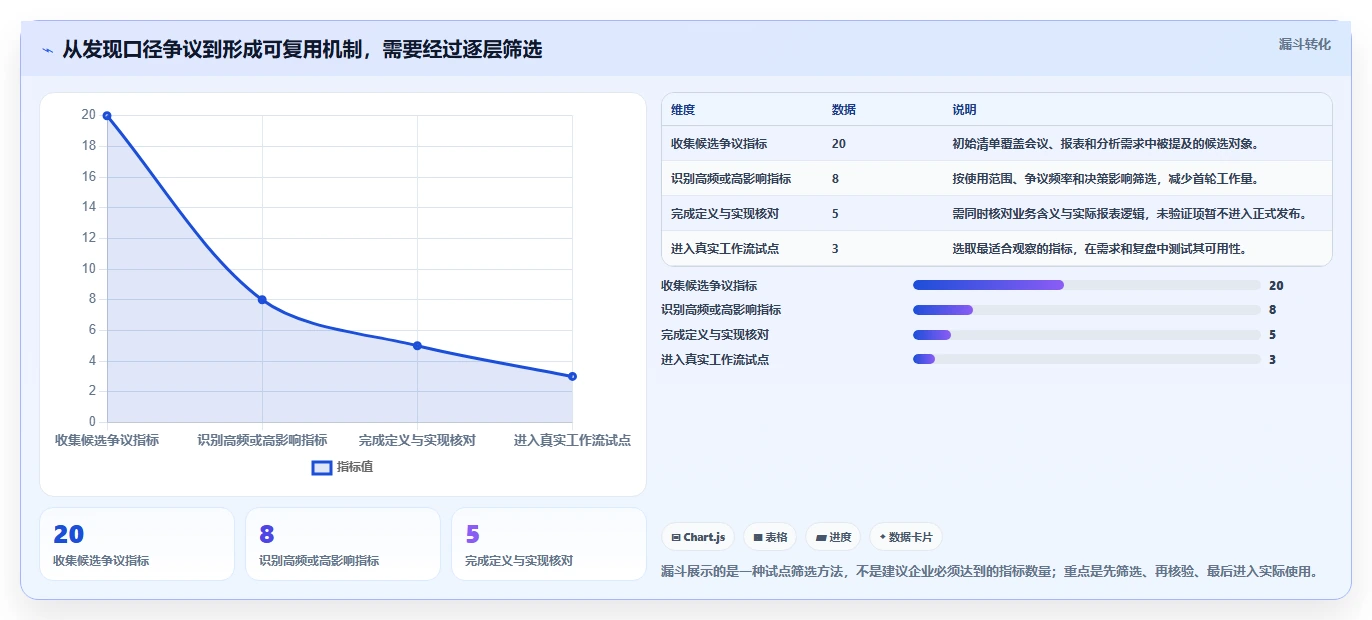Select the 表格 tag chip

point(770,537)
